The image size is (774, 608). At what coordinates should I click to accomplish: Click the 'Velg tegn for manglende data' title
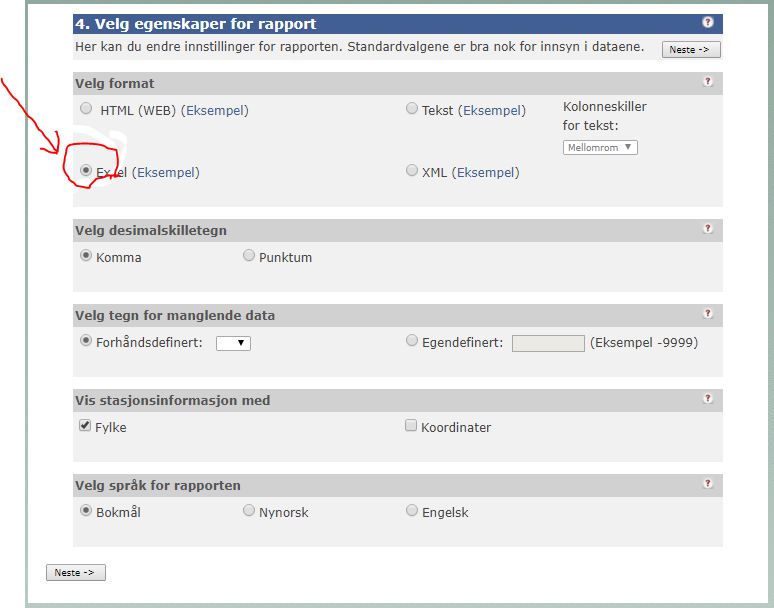click(x=175, y=315)
